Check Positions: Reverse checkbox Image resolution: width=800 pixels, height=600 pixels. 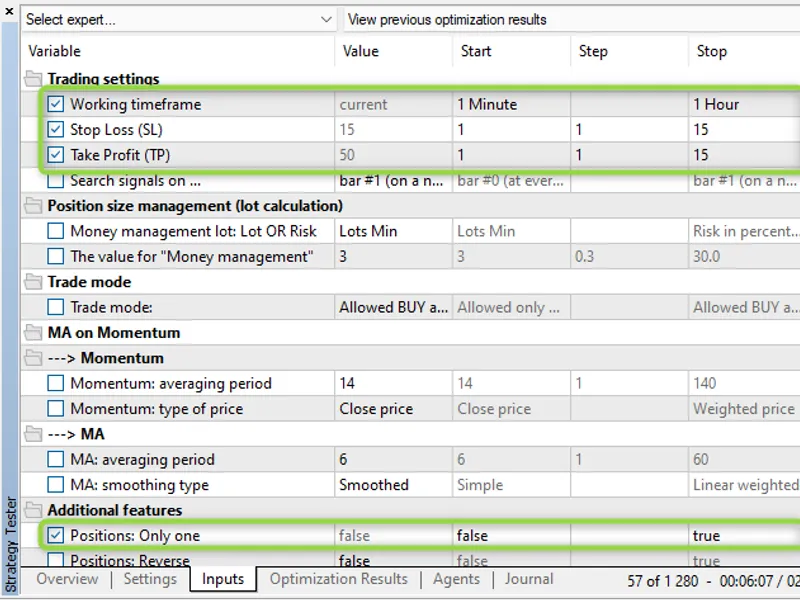click(x=56, y=559)
